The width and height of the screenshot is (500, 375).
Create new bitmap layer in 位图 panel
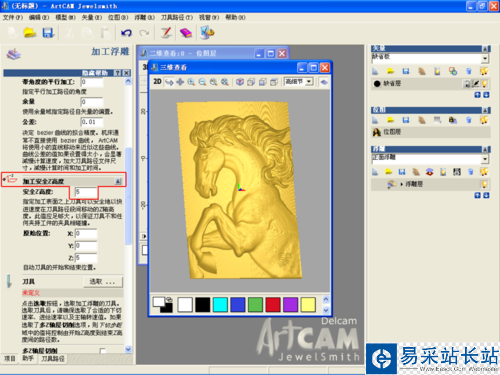[x=375, y=120]
